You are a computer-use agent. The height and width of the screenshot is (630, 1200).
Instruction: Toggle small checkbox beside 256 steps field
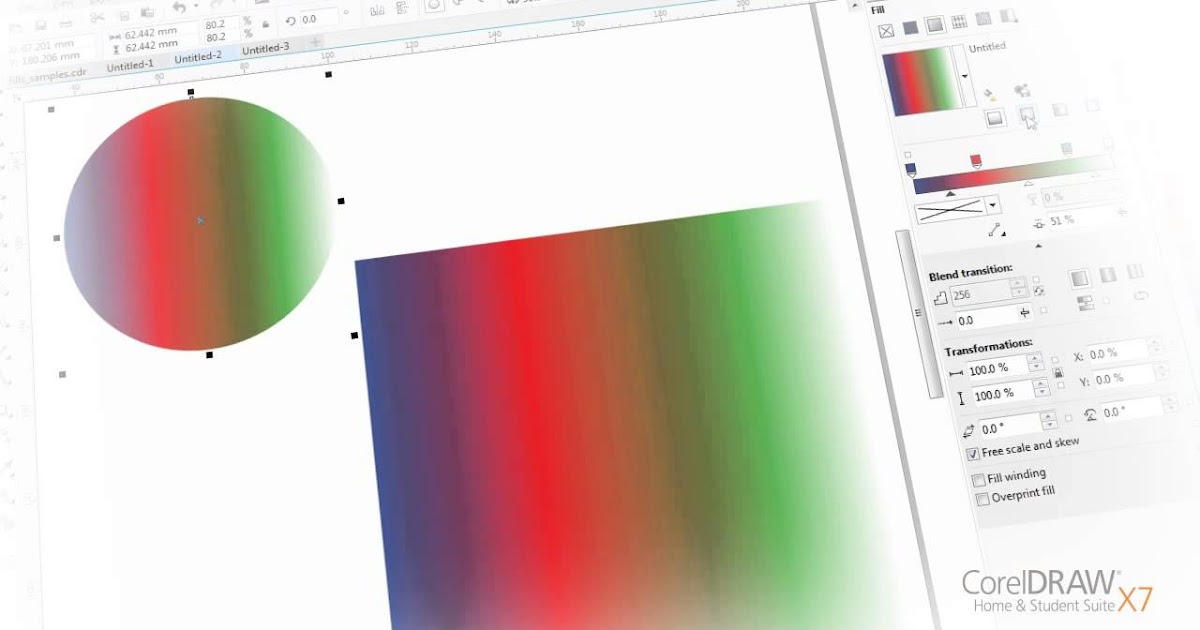1036,279
